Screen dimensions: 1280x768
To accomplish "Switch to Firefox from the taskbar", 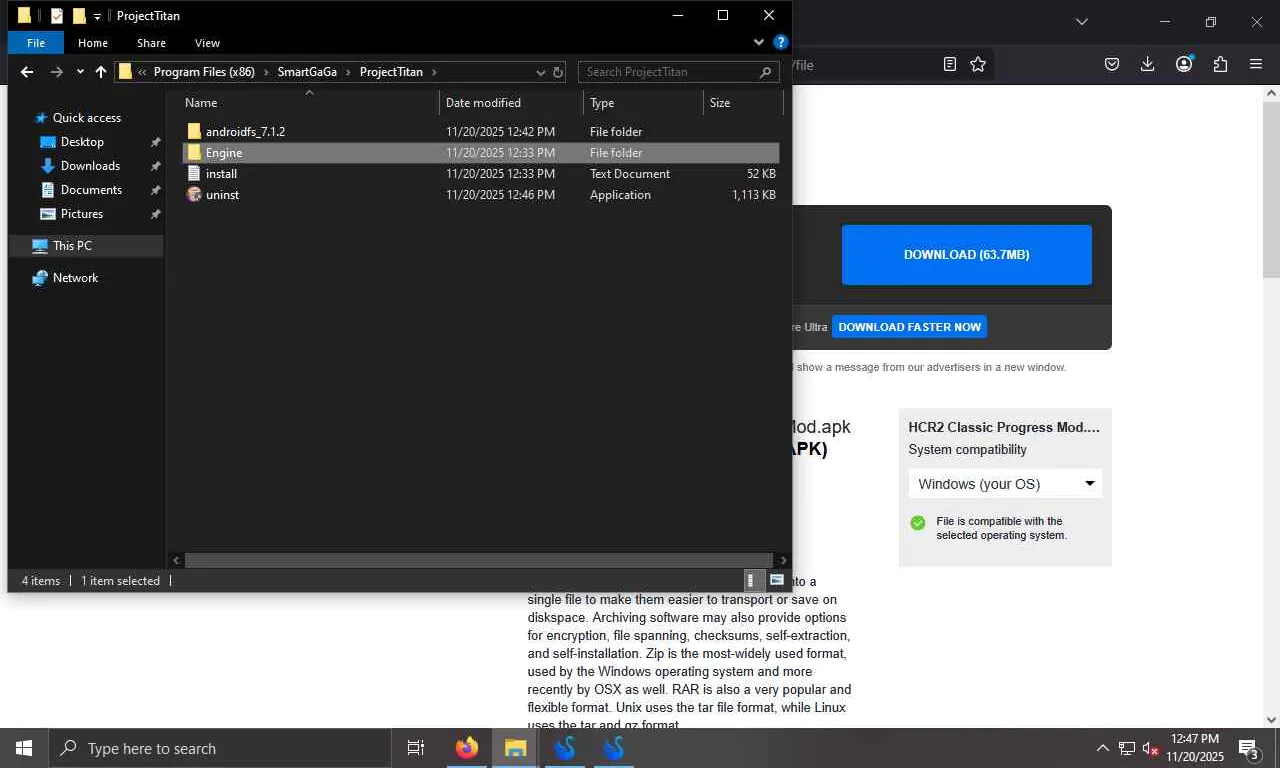I will (x=467, y=748).
